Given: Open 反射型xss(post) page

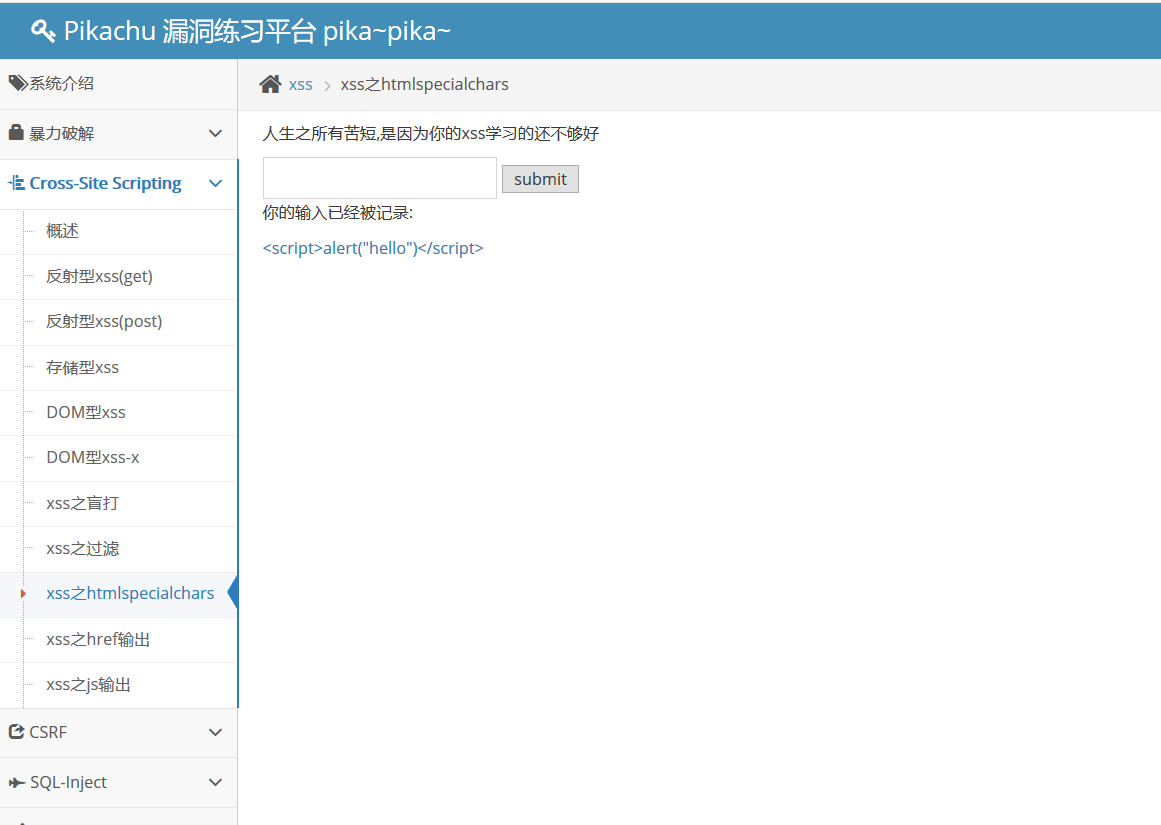Looking at the screenshot, I should [x=104, y=321].
